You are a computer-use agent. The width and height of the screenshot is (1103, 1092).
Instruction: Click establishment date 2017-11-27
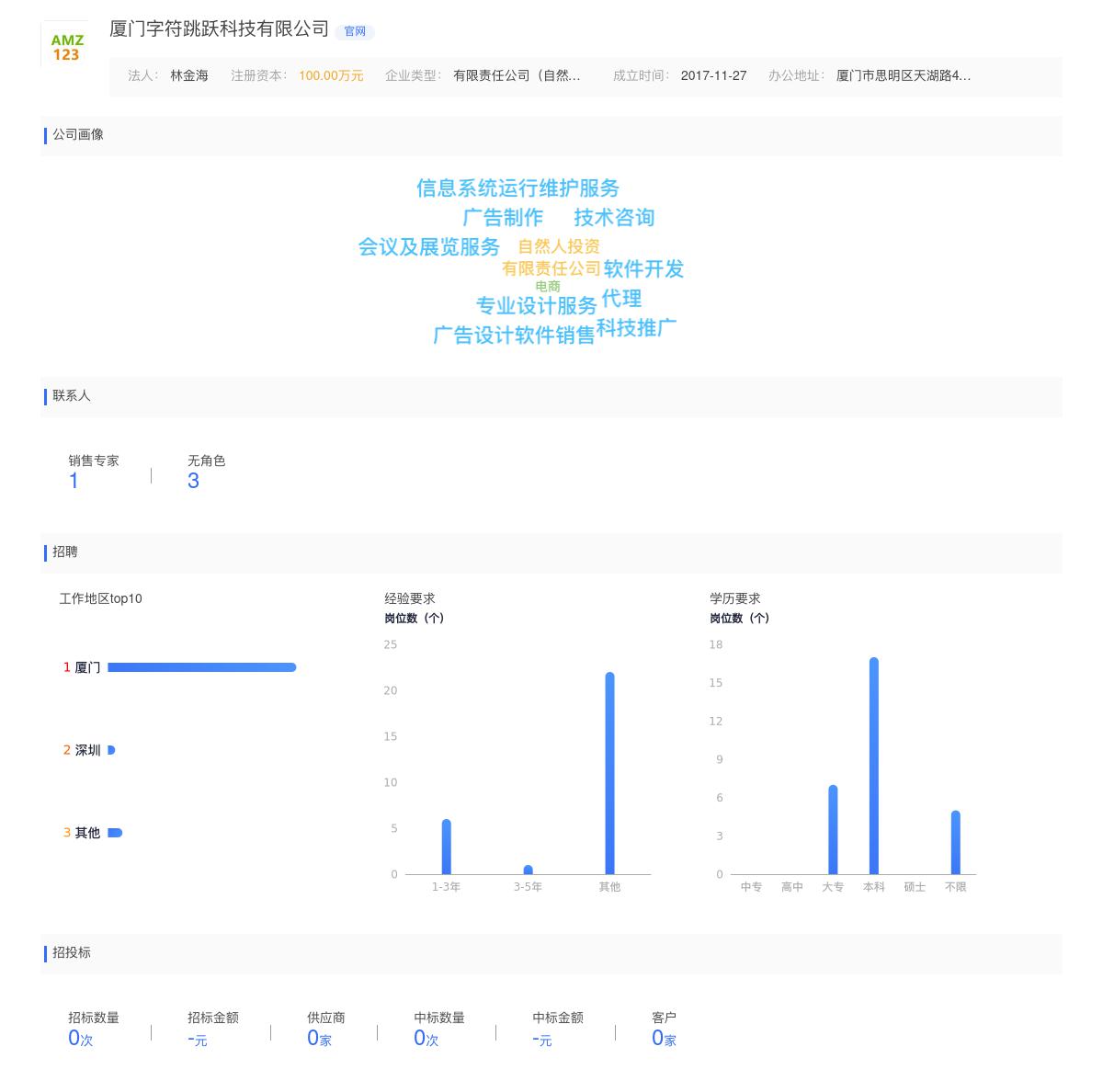point(713,75)
